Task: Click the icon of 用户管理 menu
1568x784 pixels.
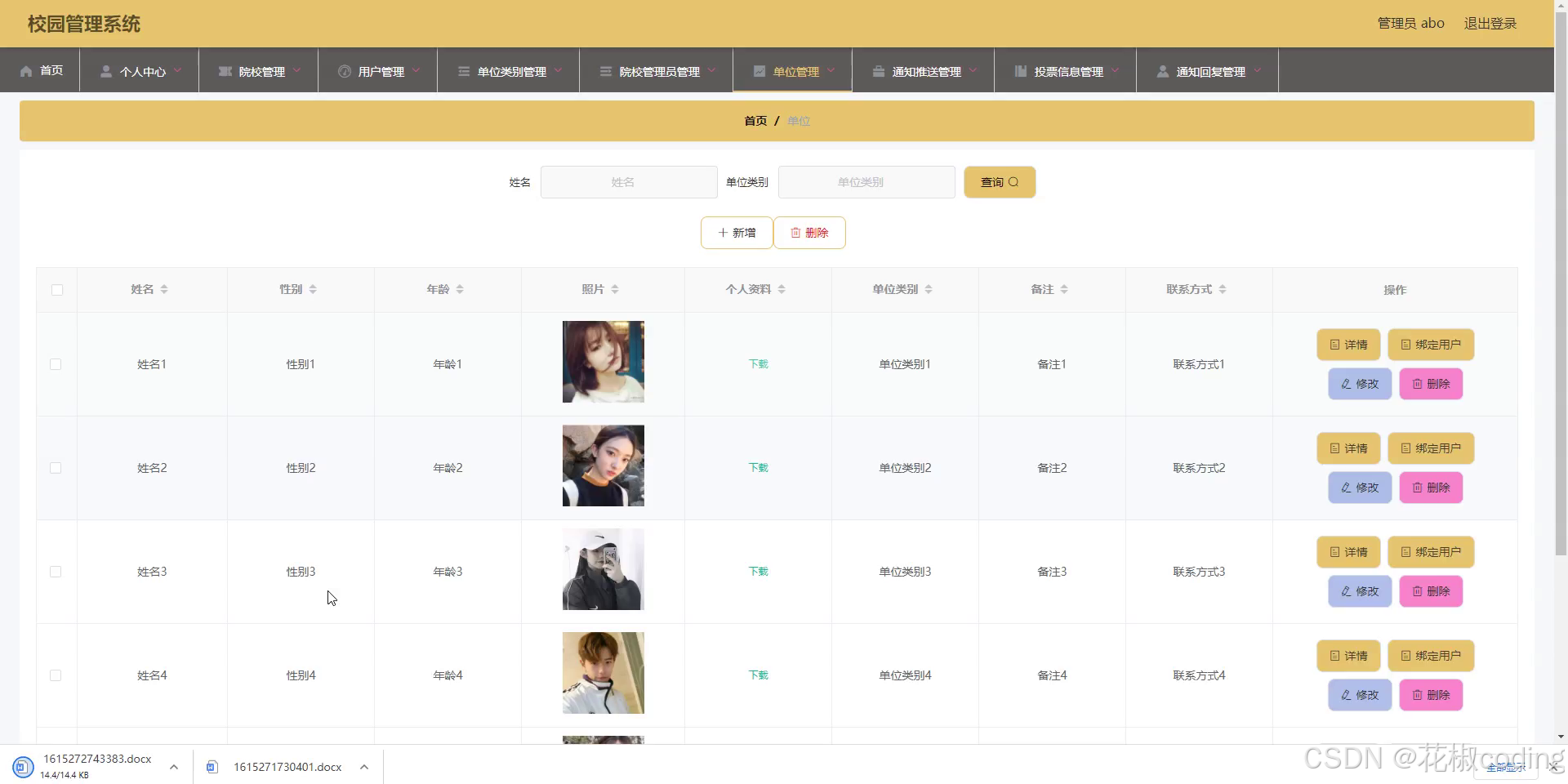Action: point(345,71)
